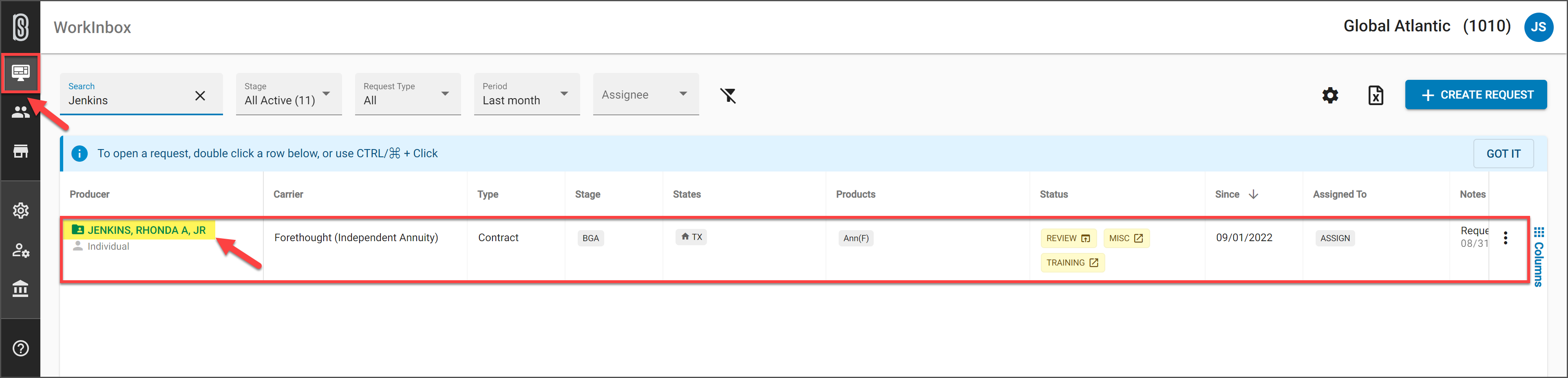This screenshot has height=378, width=1568.
Task: Click the Individual label under producer
Action: 108,246
